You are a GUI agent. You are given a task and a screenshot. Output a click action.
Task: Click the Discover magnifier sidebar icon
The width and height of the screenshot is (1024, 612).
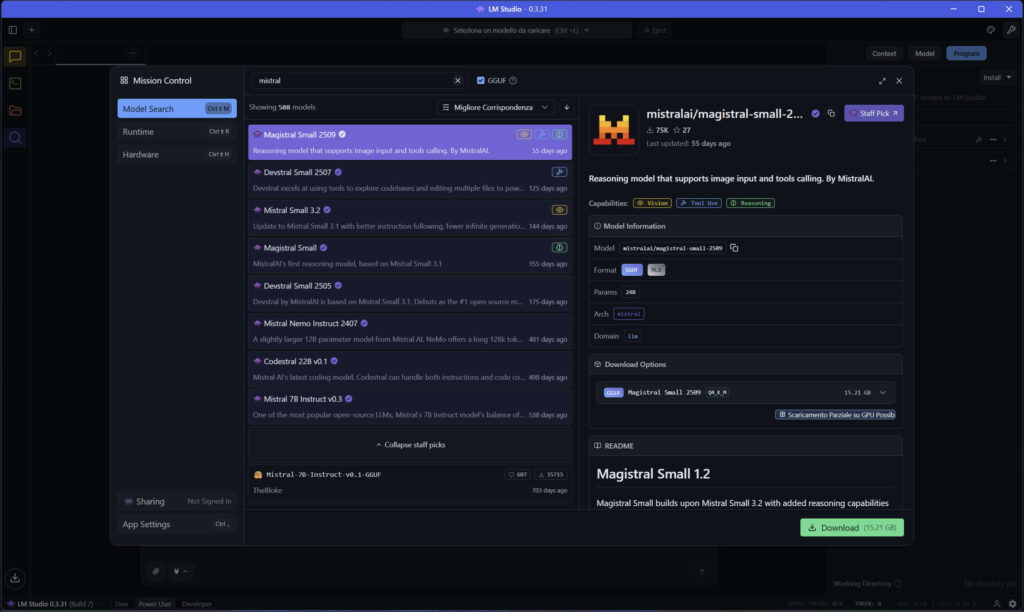pyautogui.click(x=15, y=138)
